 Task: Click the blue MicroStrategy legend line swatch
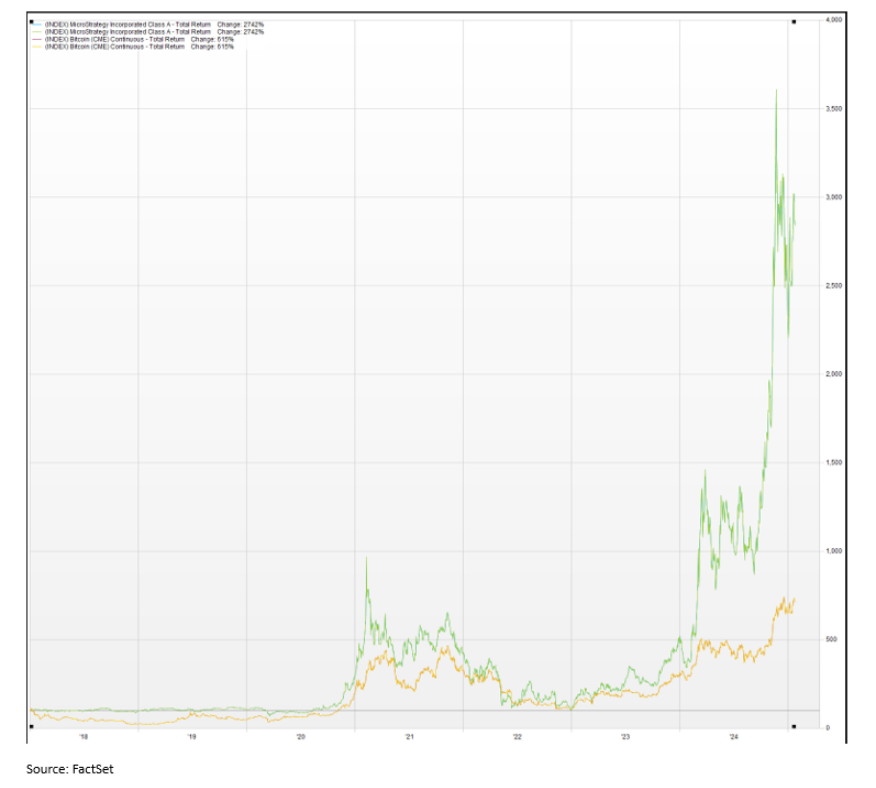[x=37, y=25]
